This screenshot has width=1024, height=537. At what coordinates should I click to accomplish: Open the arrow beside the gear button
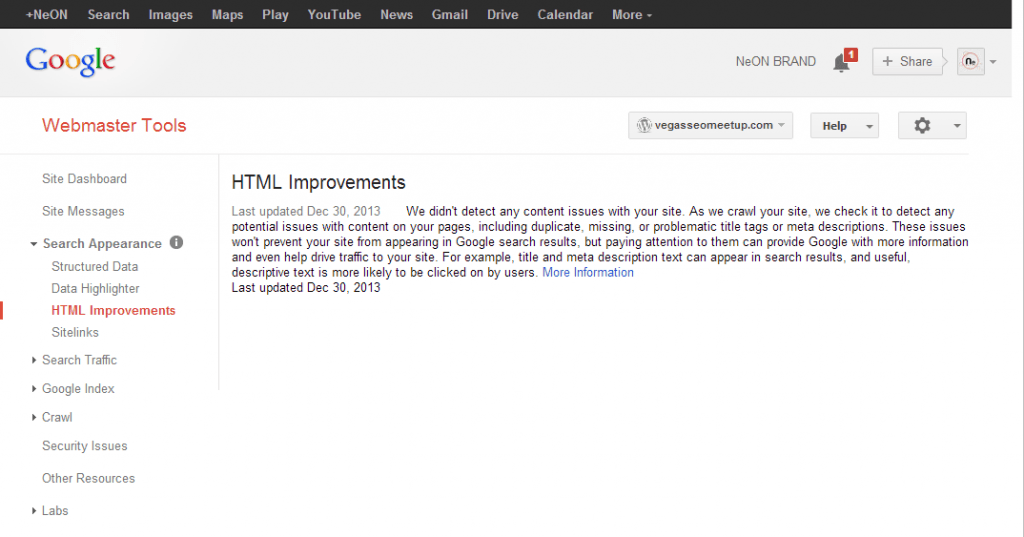tap(957, 125)
